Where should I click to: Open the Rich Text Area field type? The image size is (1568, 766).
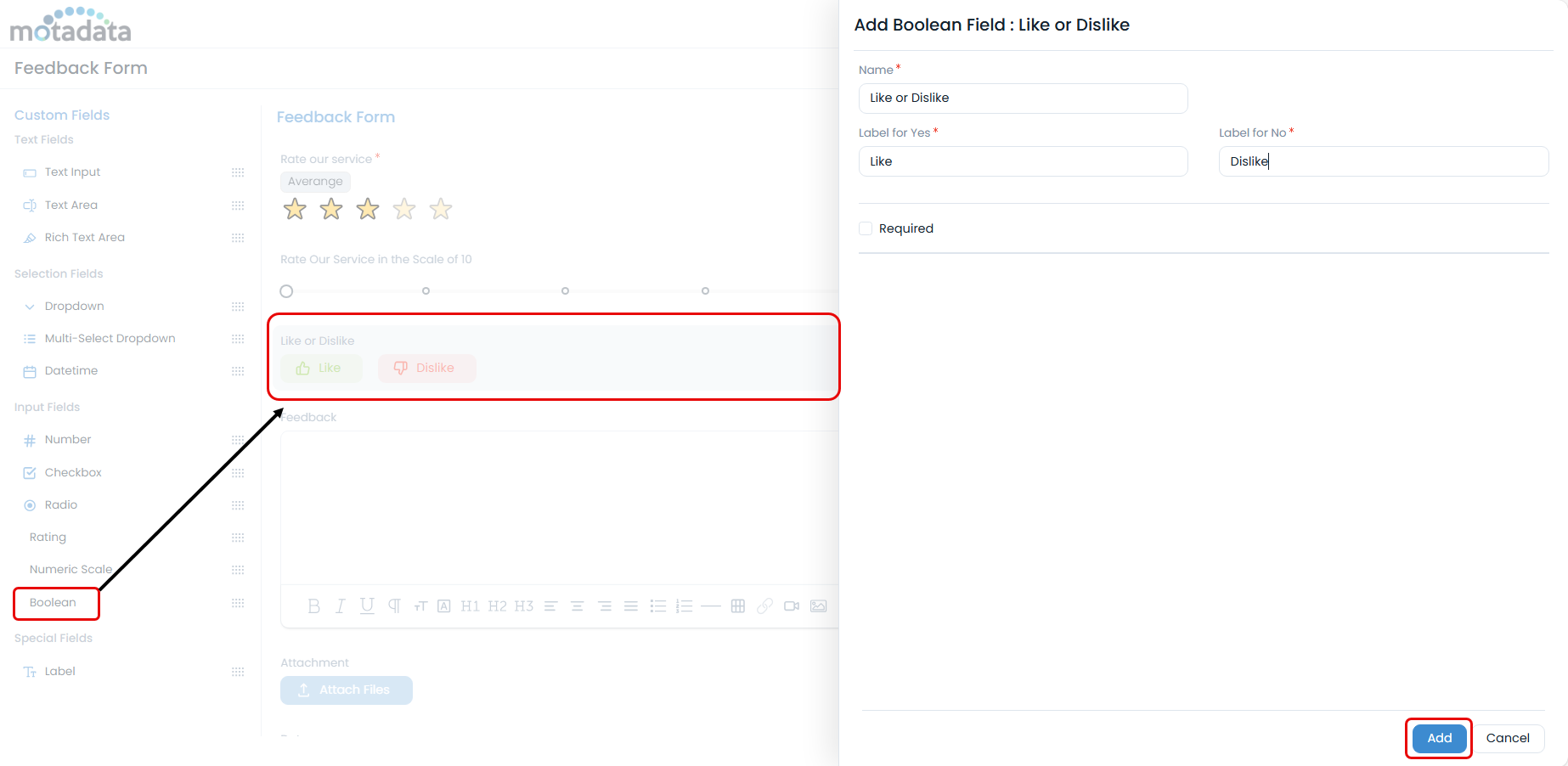tap(84, 237)
